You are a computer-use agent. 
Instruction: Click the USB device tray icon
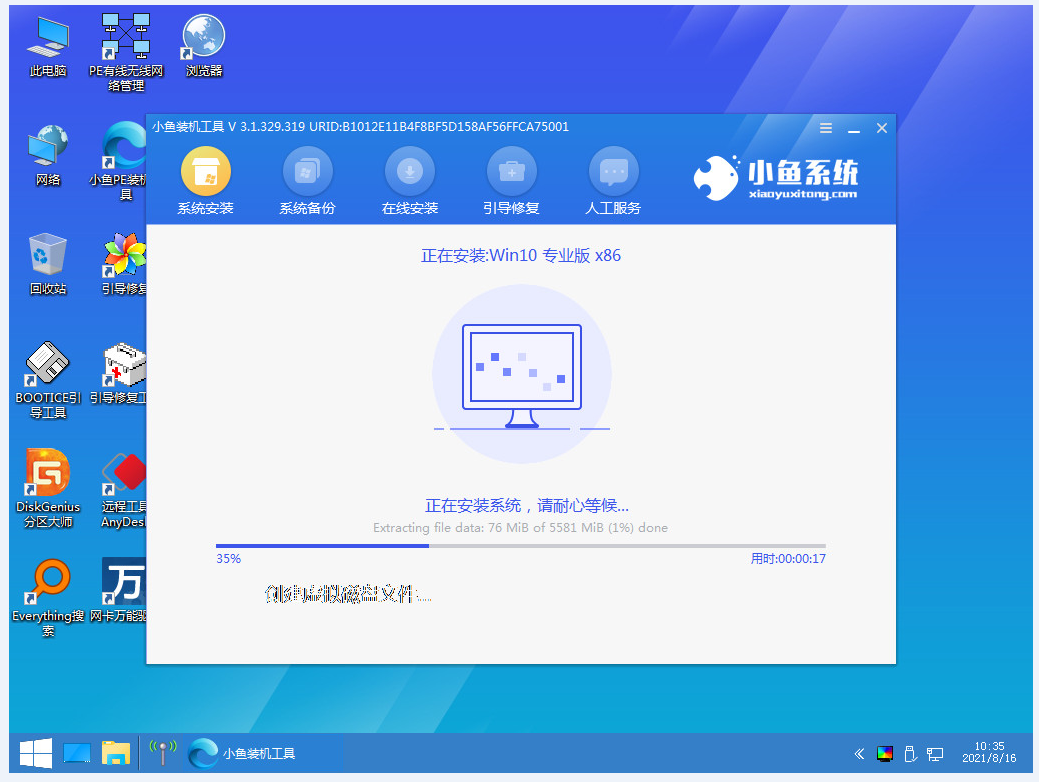point(910,754)
